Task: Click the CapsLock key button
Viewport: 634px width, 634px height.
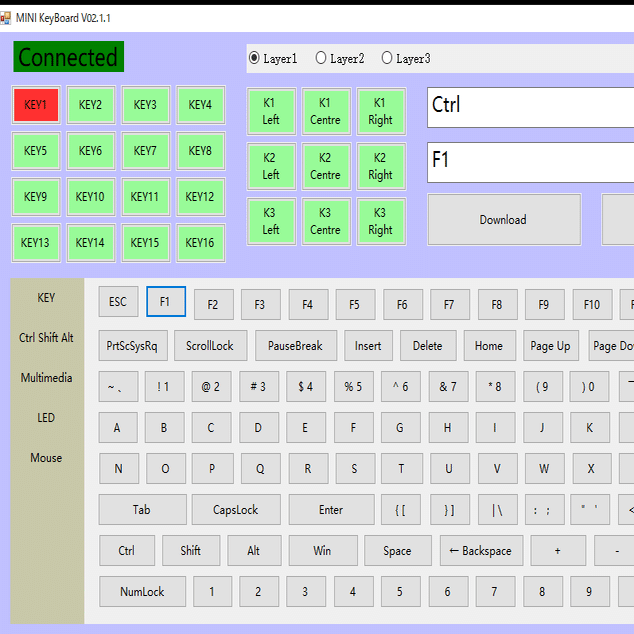Action: (236, 509)
